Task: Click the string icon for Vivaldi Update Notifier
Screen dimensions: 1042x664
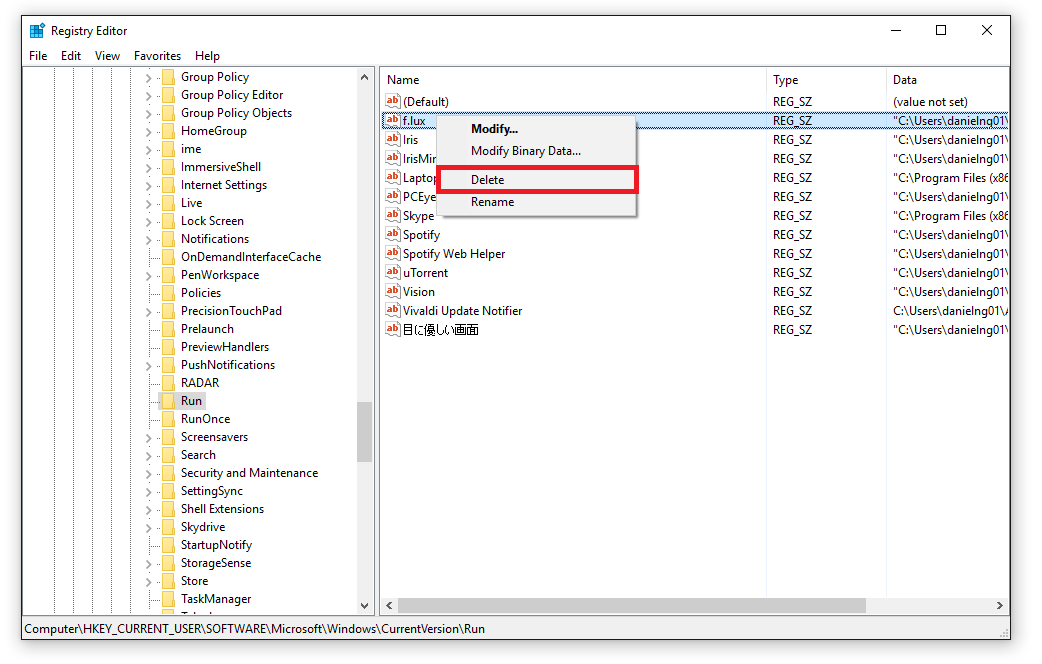Action: (393, 310)
